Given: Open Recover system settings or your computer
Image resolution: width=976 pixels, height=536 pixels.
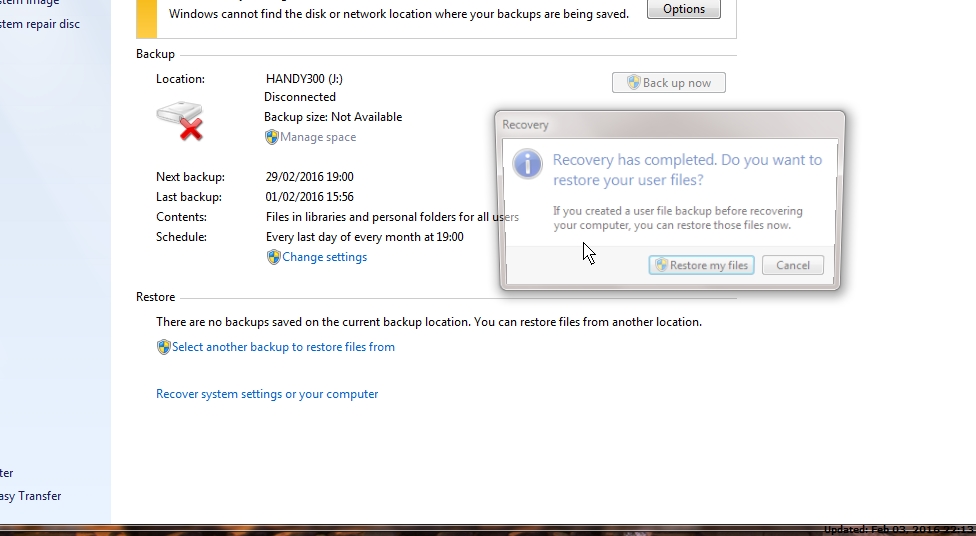Looking at the screenshot, I should coord(267,394).
